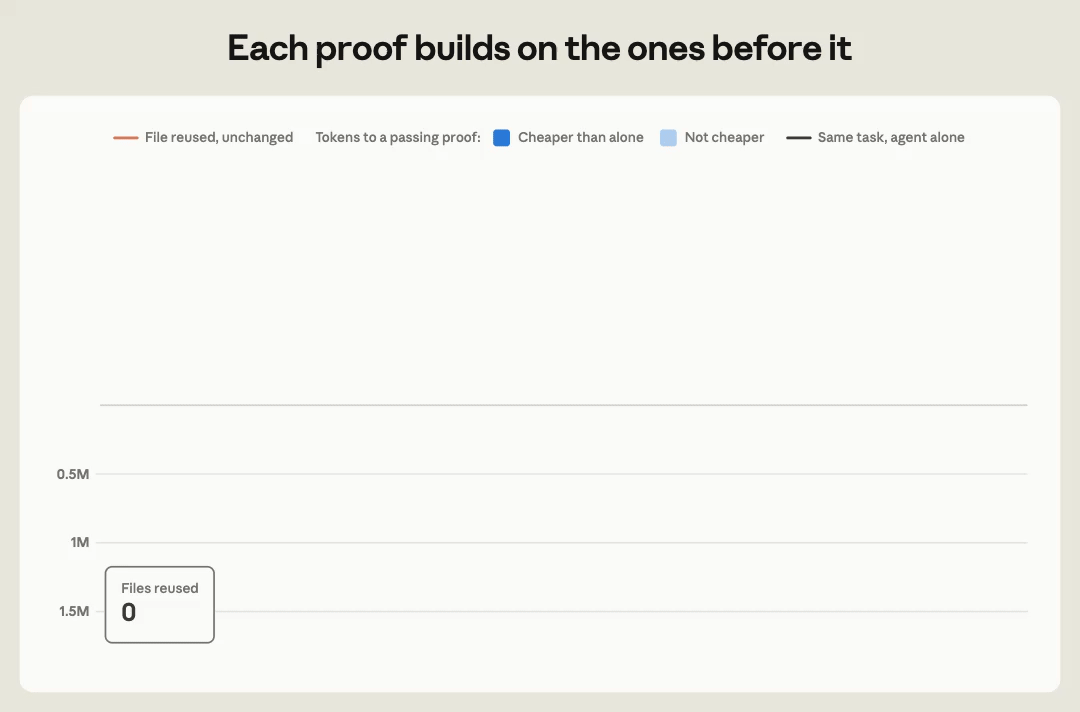Screen dimensions: 1080x712
Task: Click the 'Files reused' caption text
Action: (160, 588)
